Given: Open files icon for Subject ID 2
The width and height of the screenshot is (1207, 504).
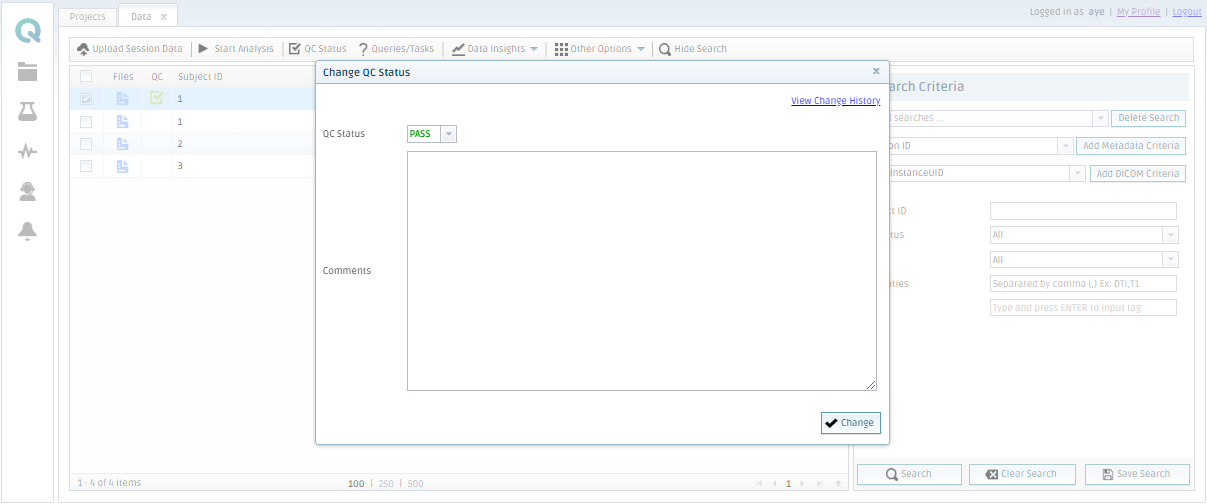Looking at the screenshot, I should (x=123, y=143).
